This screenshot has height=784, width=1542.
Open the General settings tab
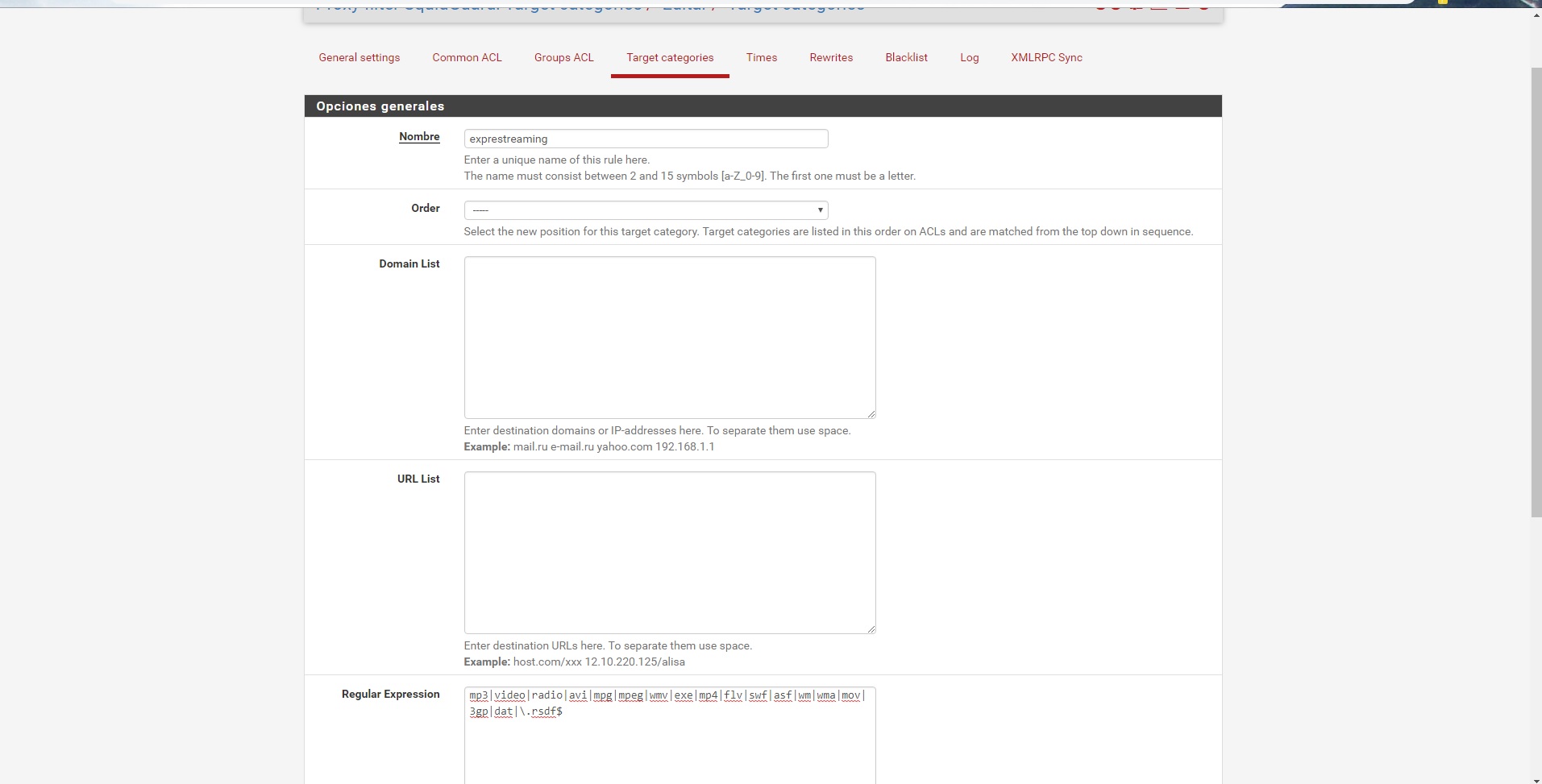359,57
